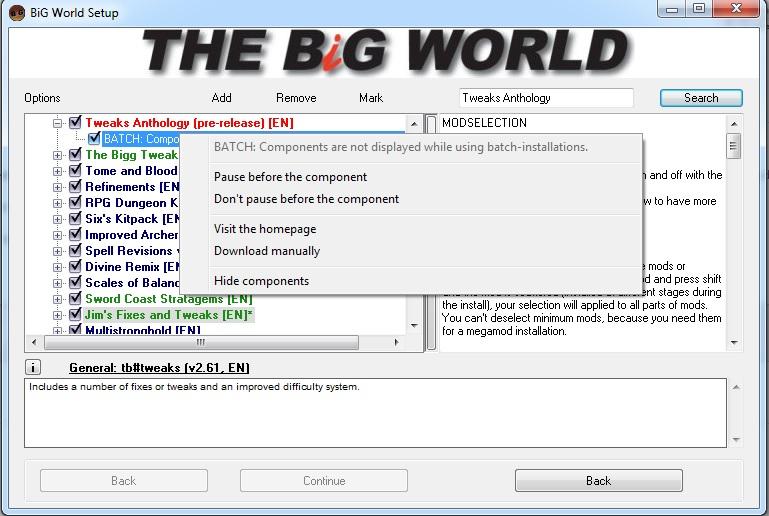The image size is (769, 516).
Task: Expand the Refinements tree node
Action: pyautogui.click(x=57, y=187)
